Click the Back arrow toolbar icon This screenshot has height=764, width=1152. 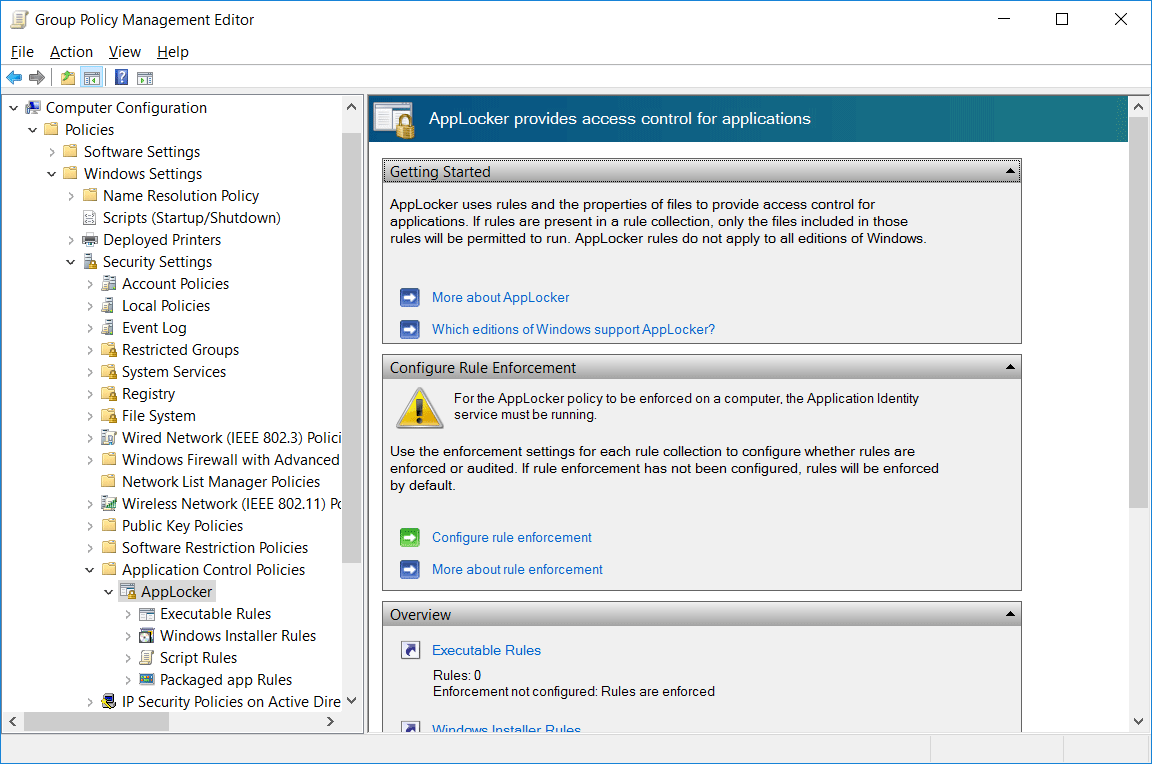[x=14, y=77]
